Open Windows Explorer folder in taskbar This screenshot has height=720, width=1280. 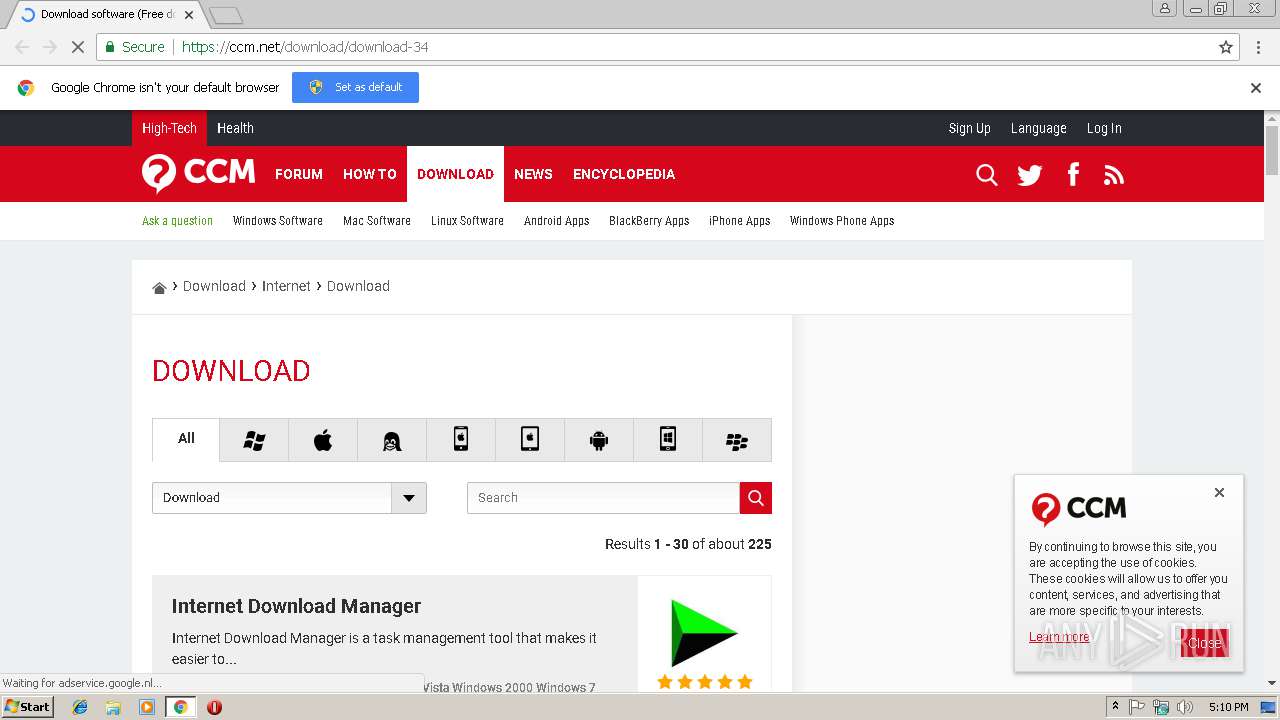coord(113,707)
